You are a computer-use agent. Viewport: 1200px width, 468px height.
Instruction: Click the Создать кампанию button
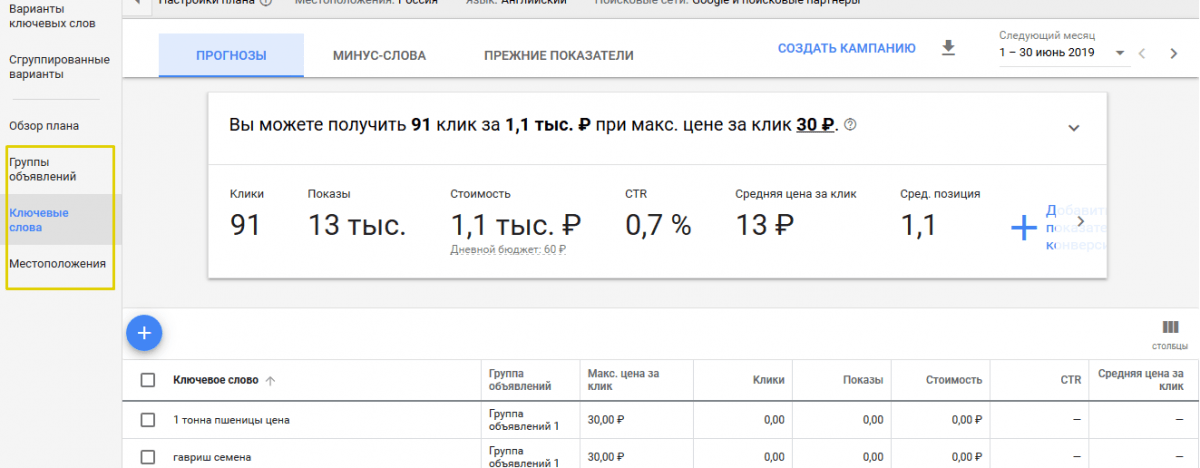click(846, 48)
